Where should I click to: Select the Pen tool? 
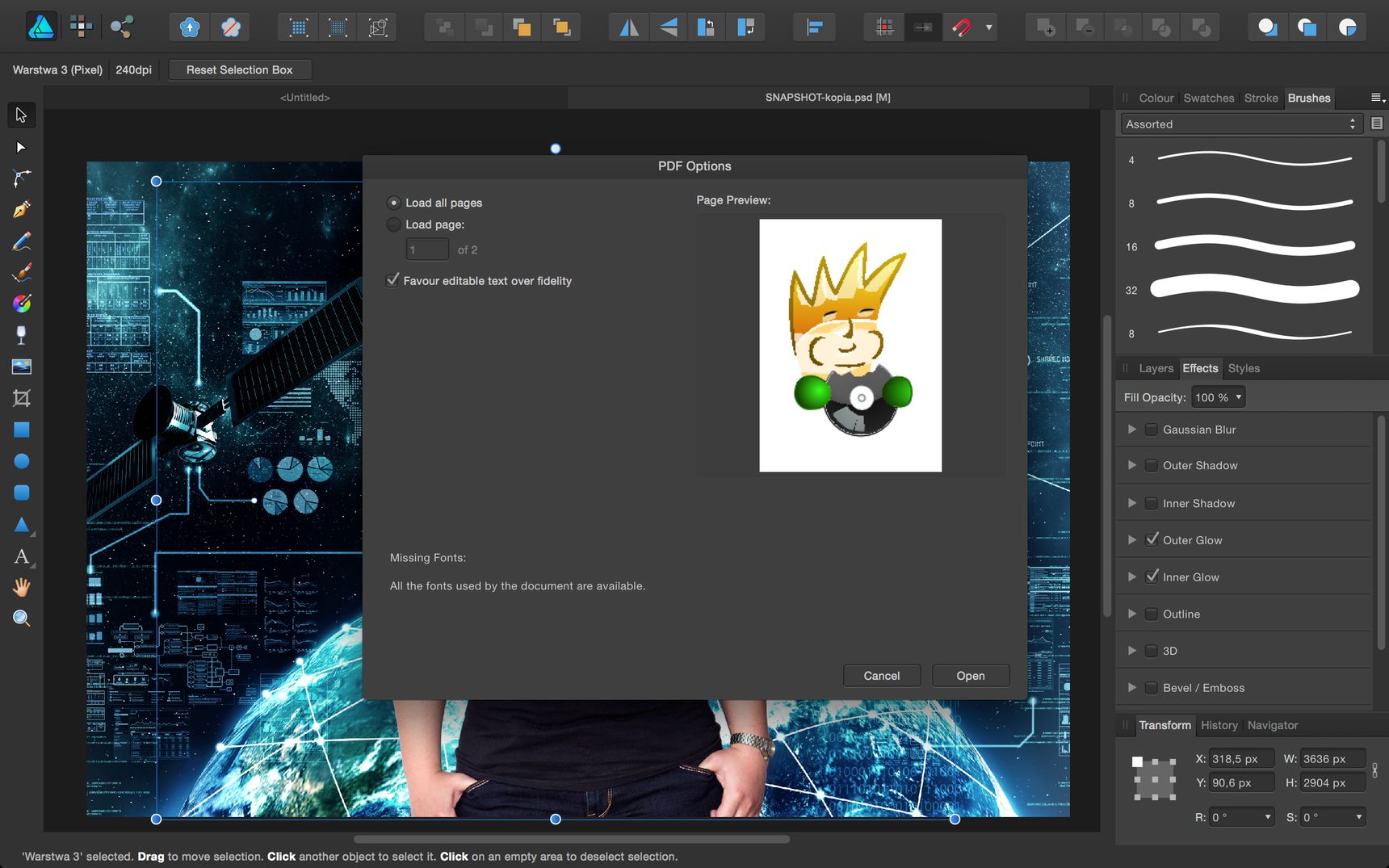coord(21,210)
